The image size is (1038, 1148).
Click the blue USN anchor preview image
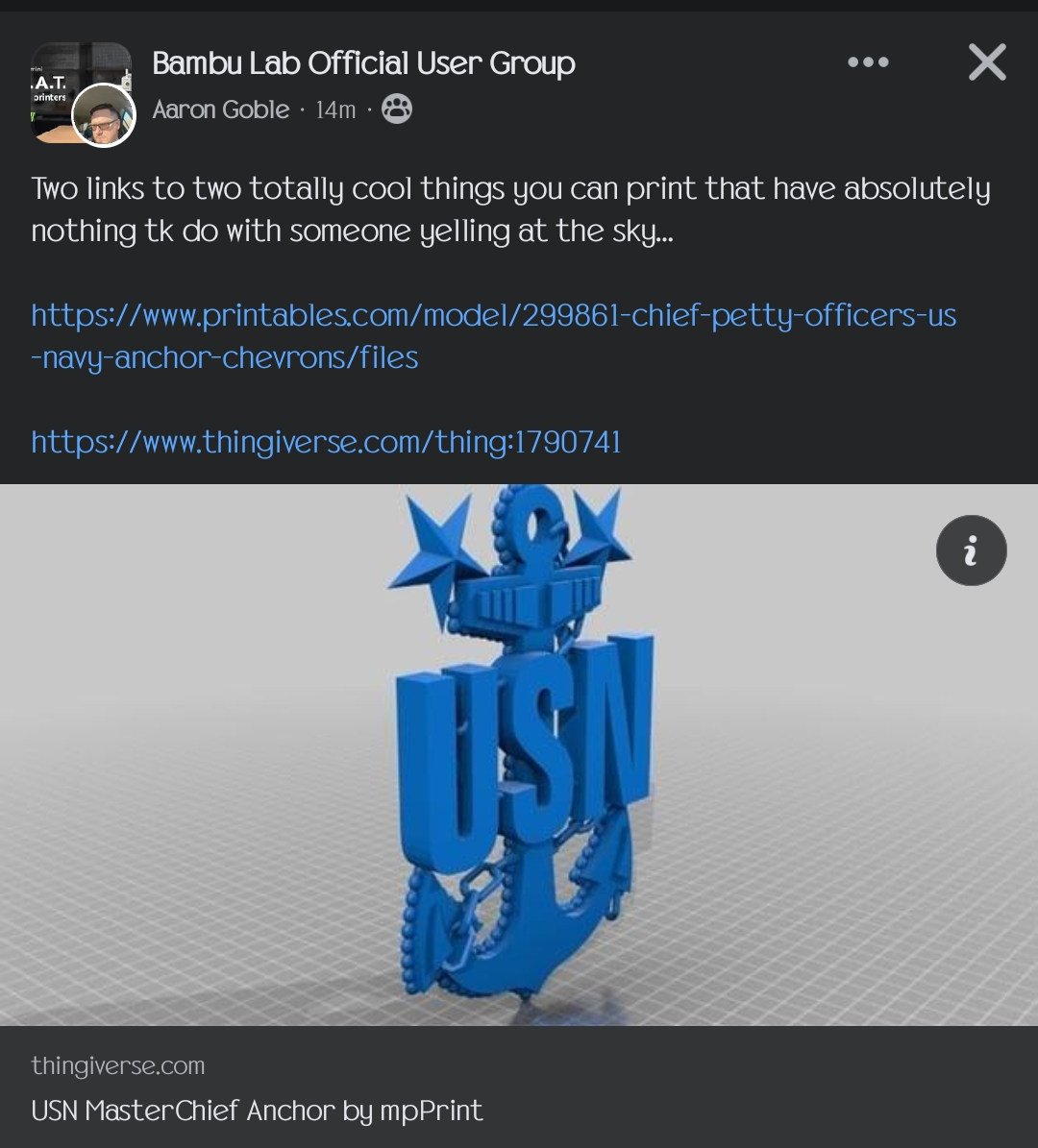(519, 755)
